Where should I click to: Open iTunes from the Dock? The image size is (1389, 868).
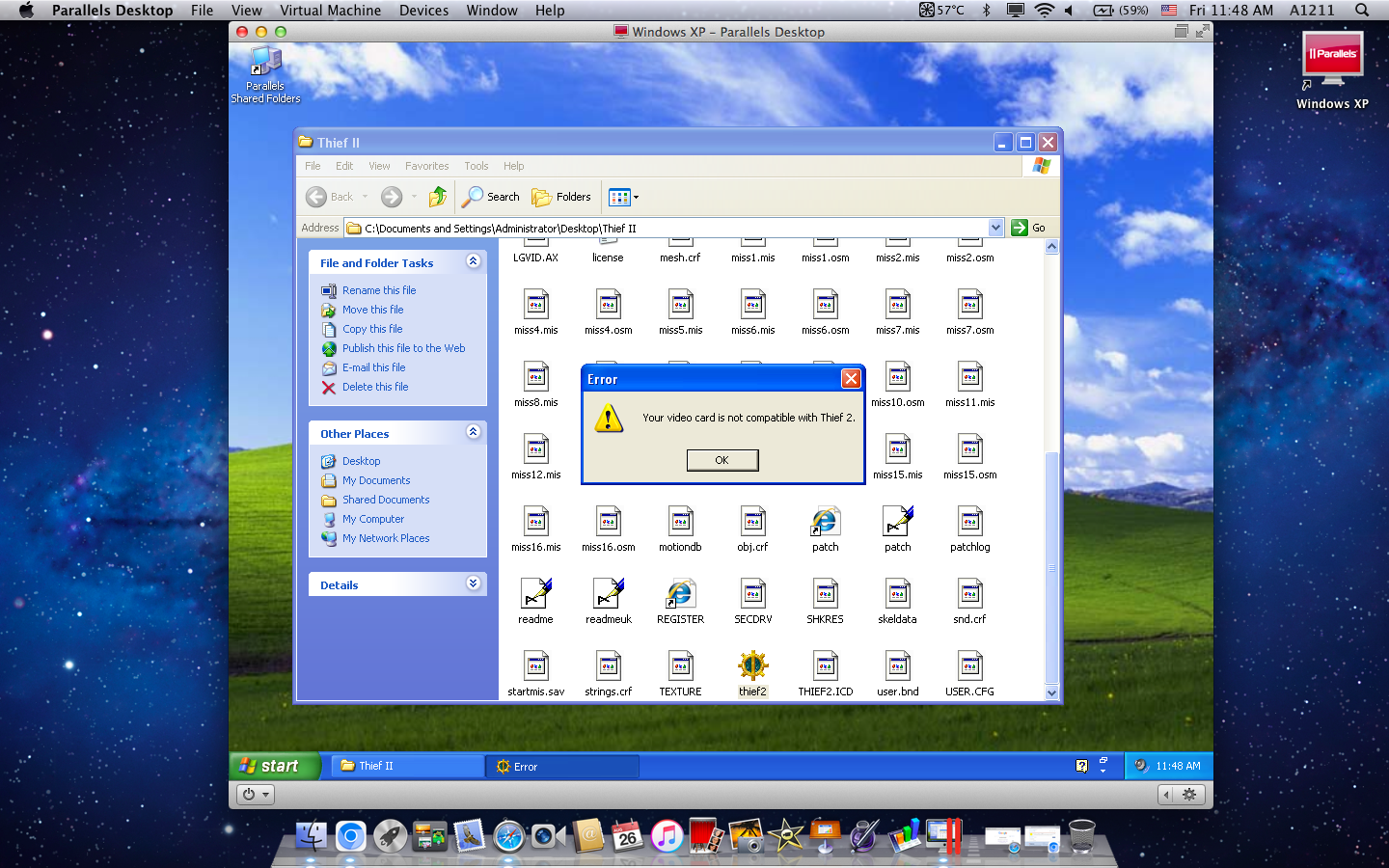(667, 835)
